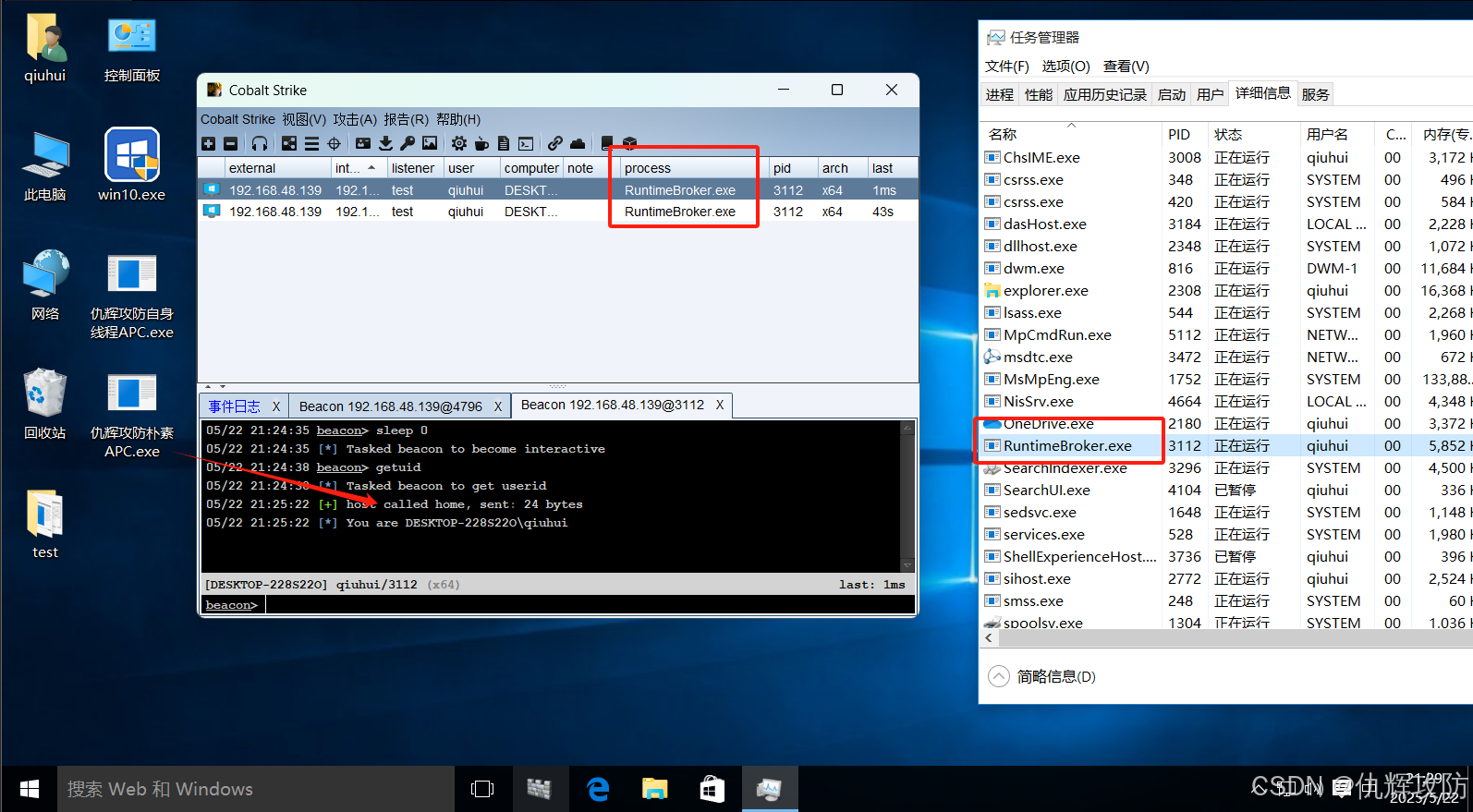This screenshot has height=812, width=1473.
Task: Open help book icon in Cobalt Strike toolbar
Action: coord(607,143)
